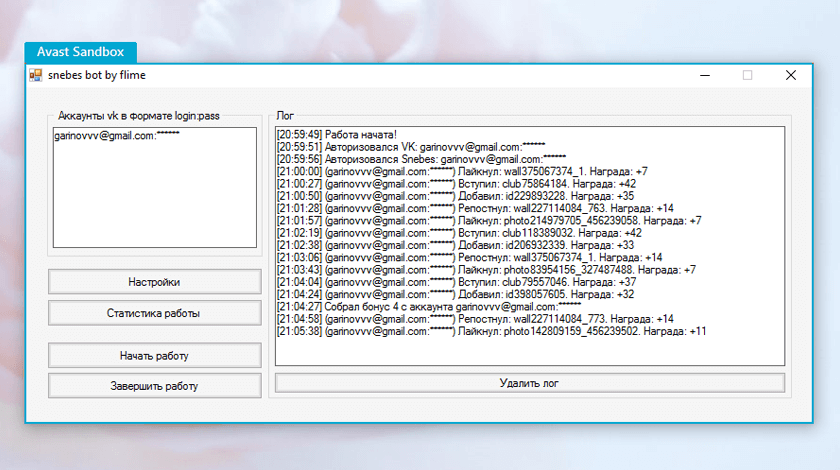Image resolution: width=840 pixels, height=470 pixels.
Task: Select log entry Вступил club75864184
Action: point(456,184)
